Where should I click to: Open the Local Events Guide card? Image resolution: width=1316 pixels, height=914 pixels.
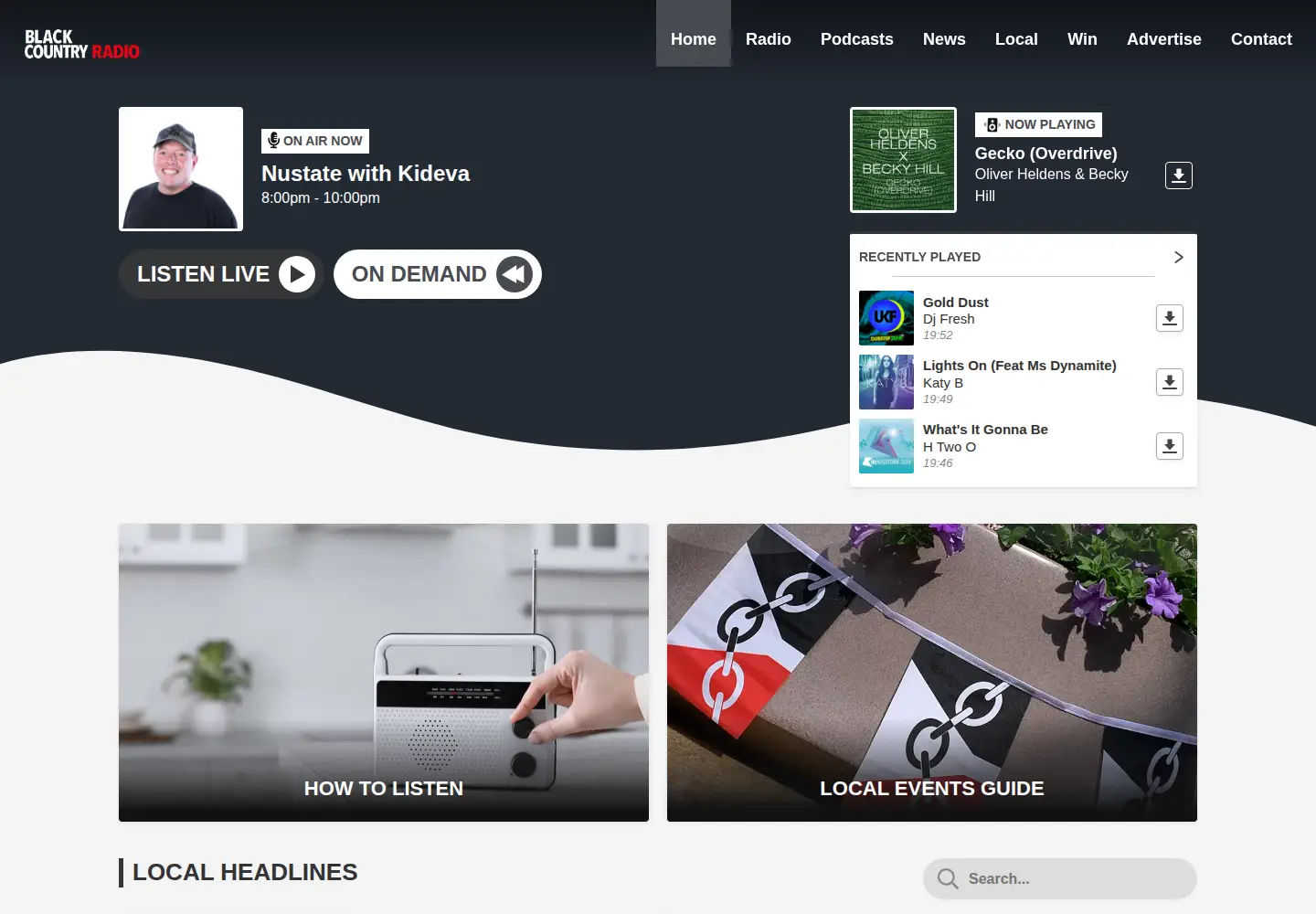pos(932,673)
